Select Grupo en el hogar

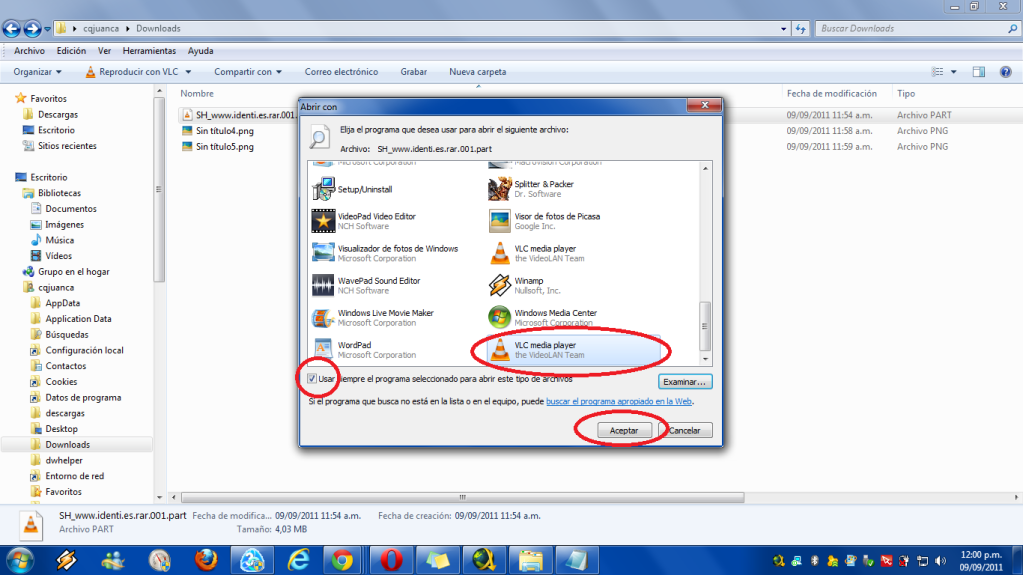[x=73, y=272]
